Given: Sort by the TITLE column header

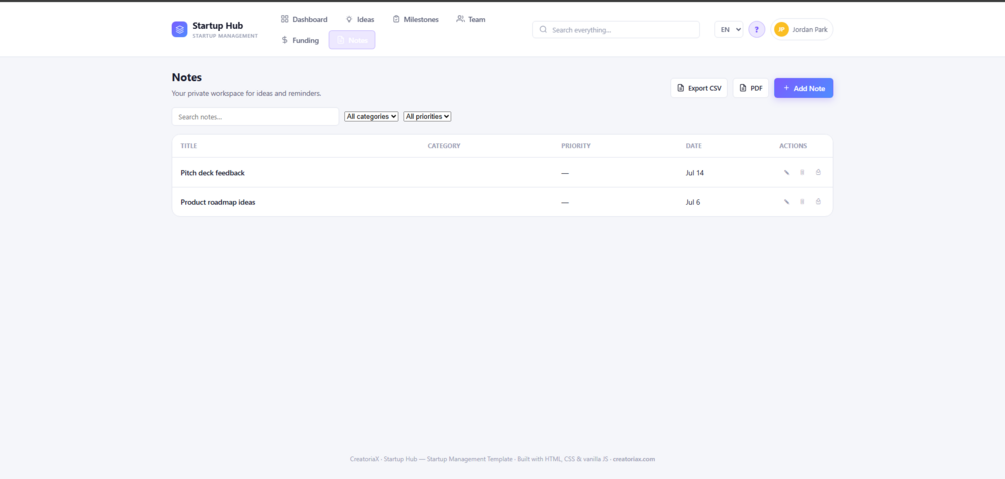Looking at the screenshot, I should click(189, 146).
